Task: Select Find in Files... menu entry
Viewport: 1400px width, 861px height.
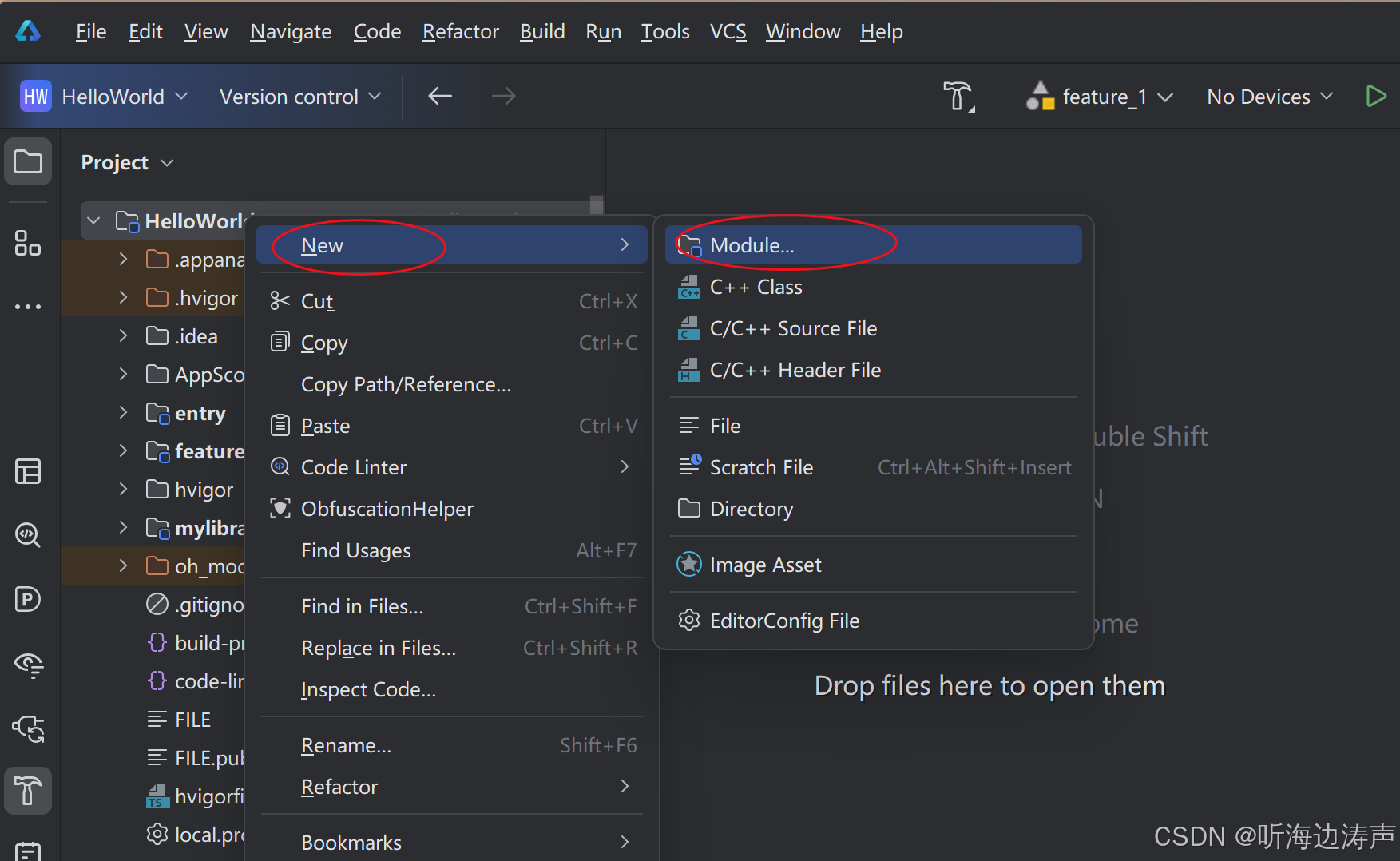Action: (x=452, y=606)
